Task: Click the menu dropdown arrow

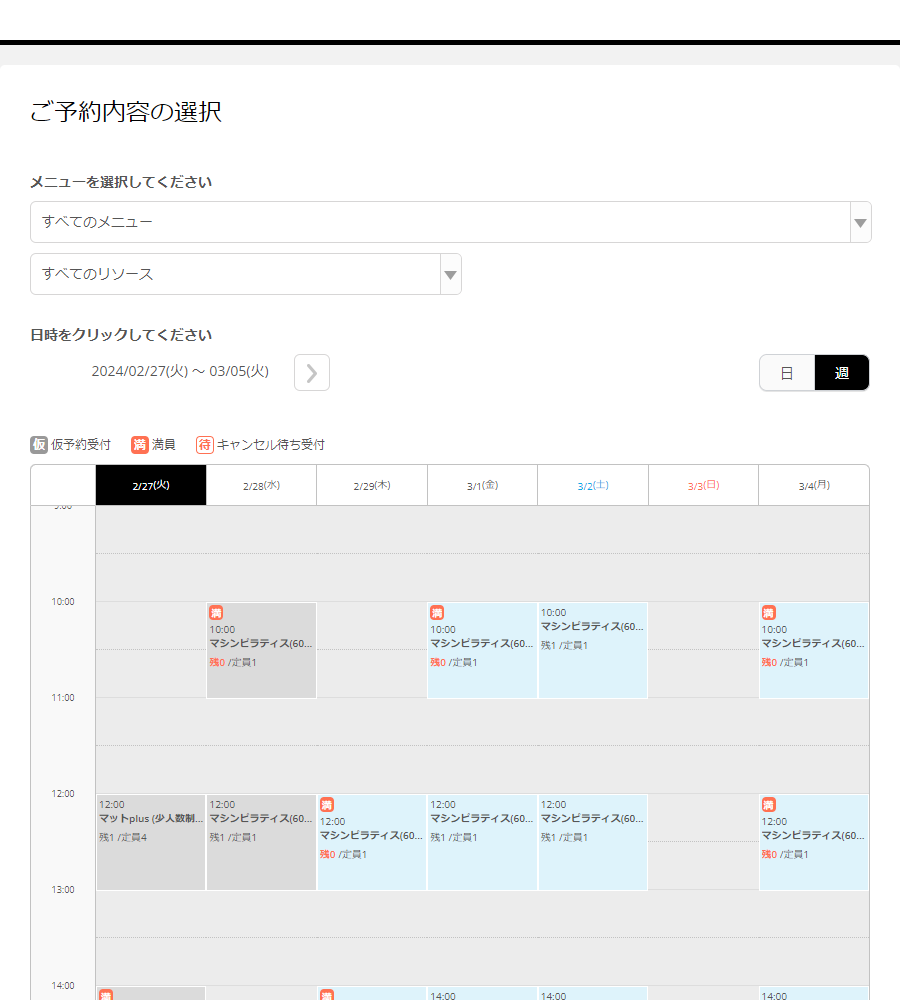Action: coord(859,222)
